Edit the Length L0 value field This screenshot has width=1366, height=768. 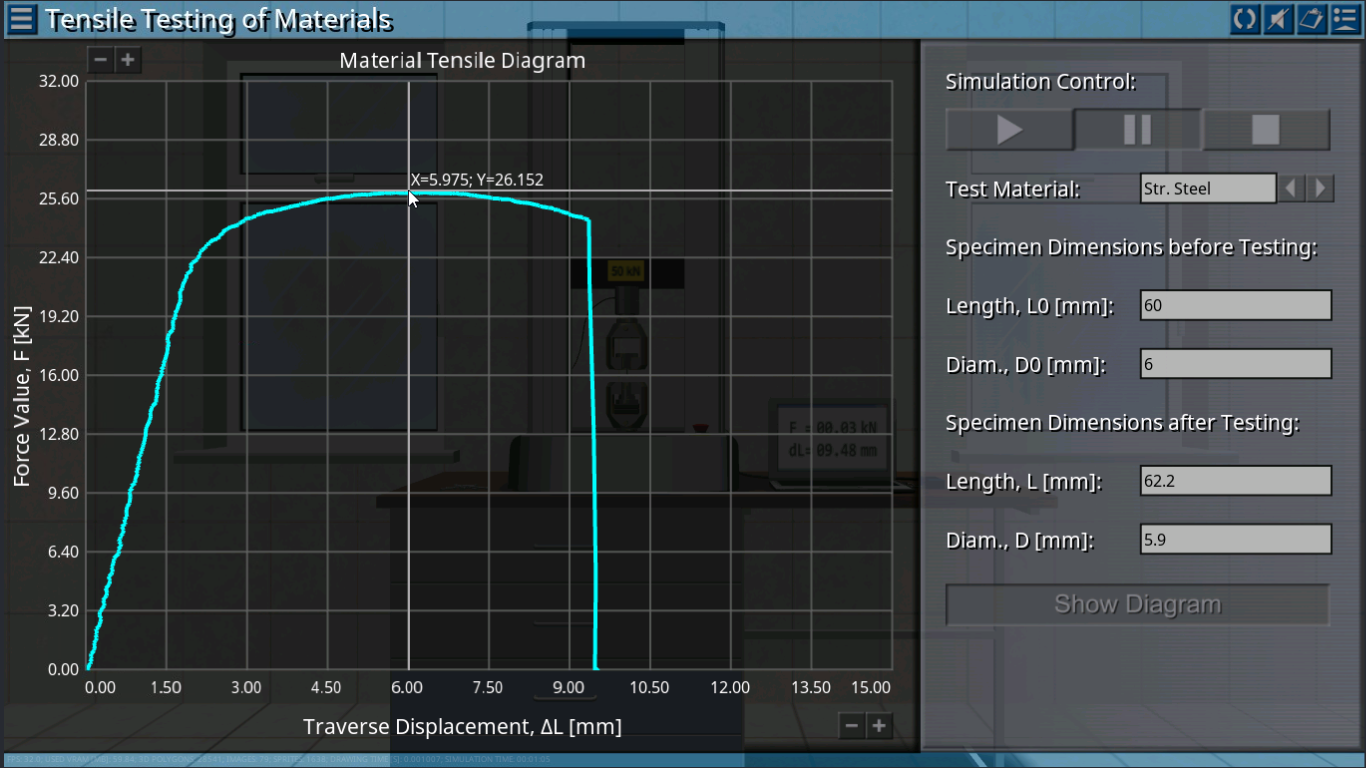coord(1235,305)
